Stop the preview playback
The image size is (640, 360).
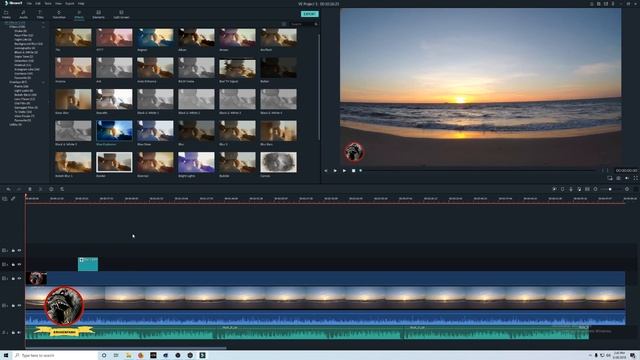coord(353,171)
